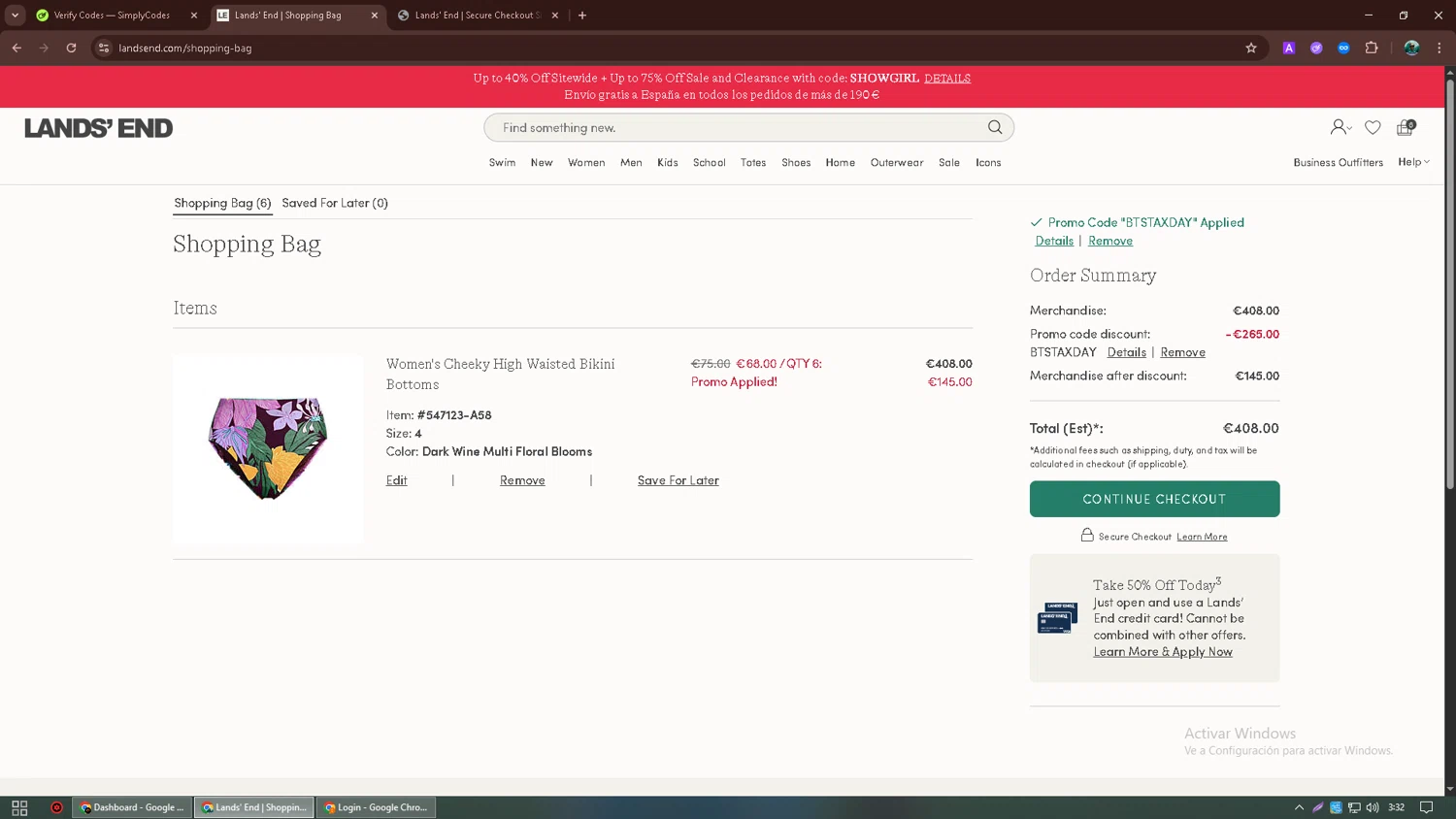Open the volume icon in system tray
The height and width of the screenshot is (819, 1456).
[1373, 807]
